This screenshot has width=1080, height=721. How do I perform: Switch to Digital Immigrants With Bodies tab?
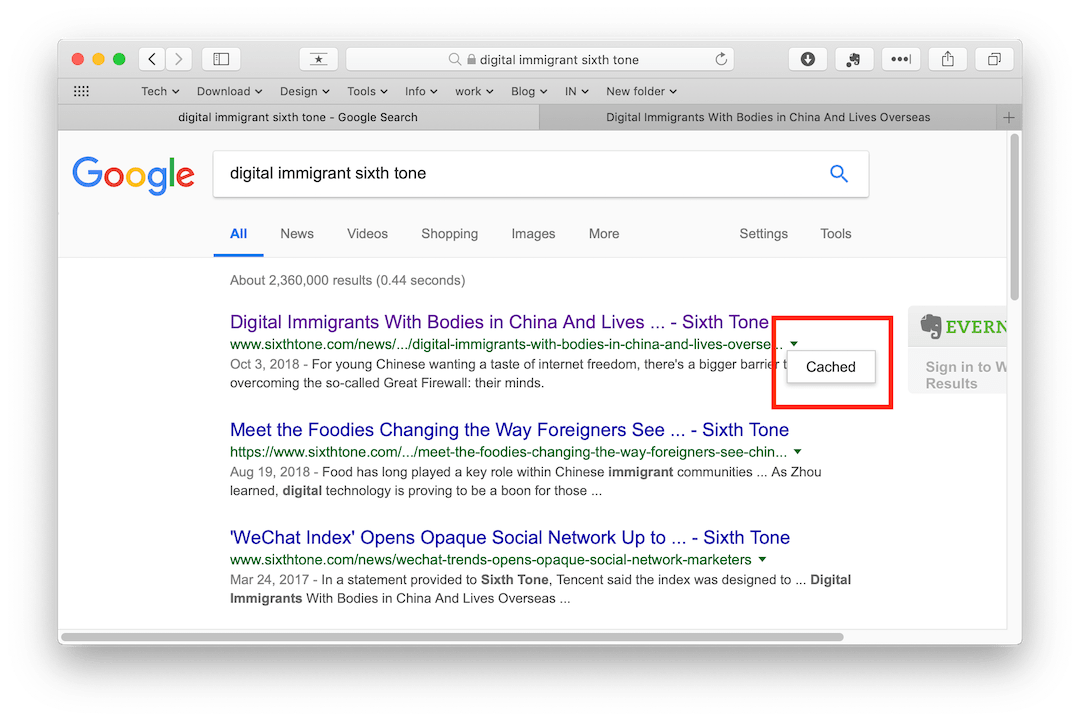pyautogui.click(x=768, y=118)
